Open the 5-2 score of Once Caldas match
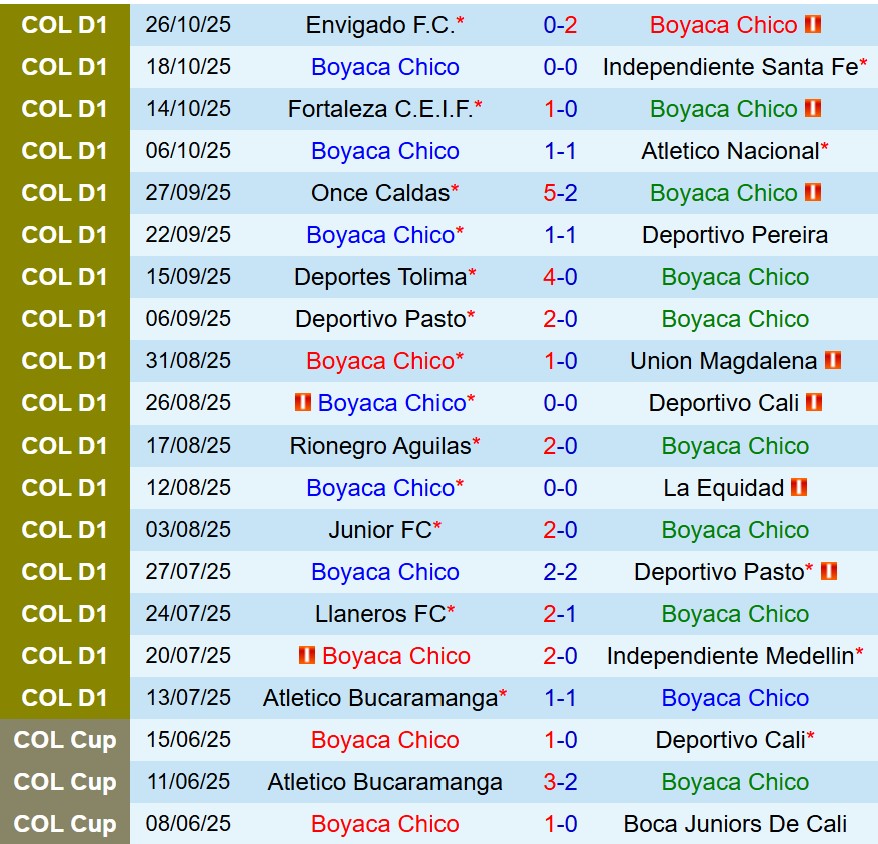This screenshot has width=878, height=844. tap(560, 193)
